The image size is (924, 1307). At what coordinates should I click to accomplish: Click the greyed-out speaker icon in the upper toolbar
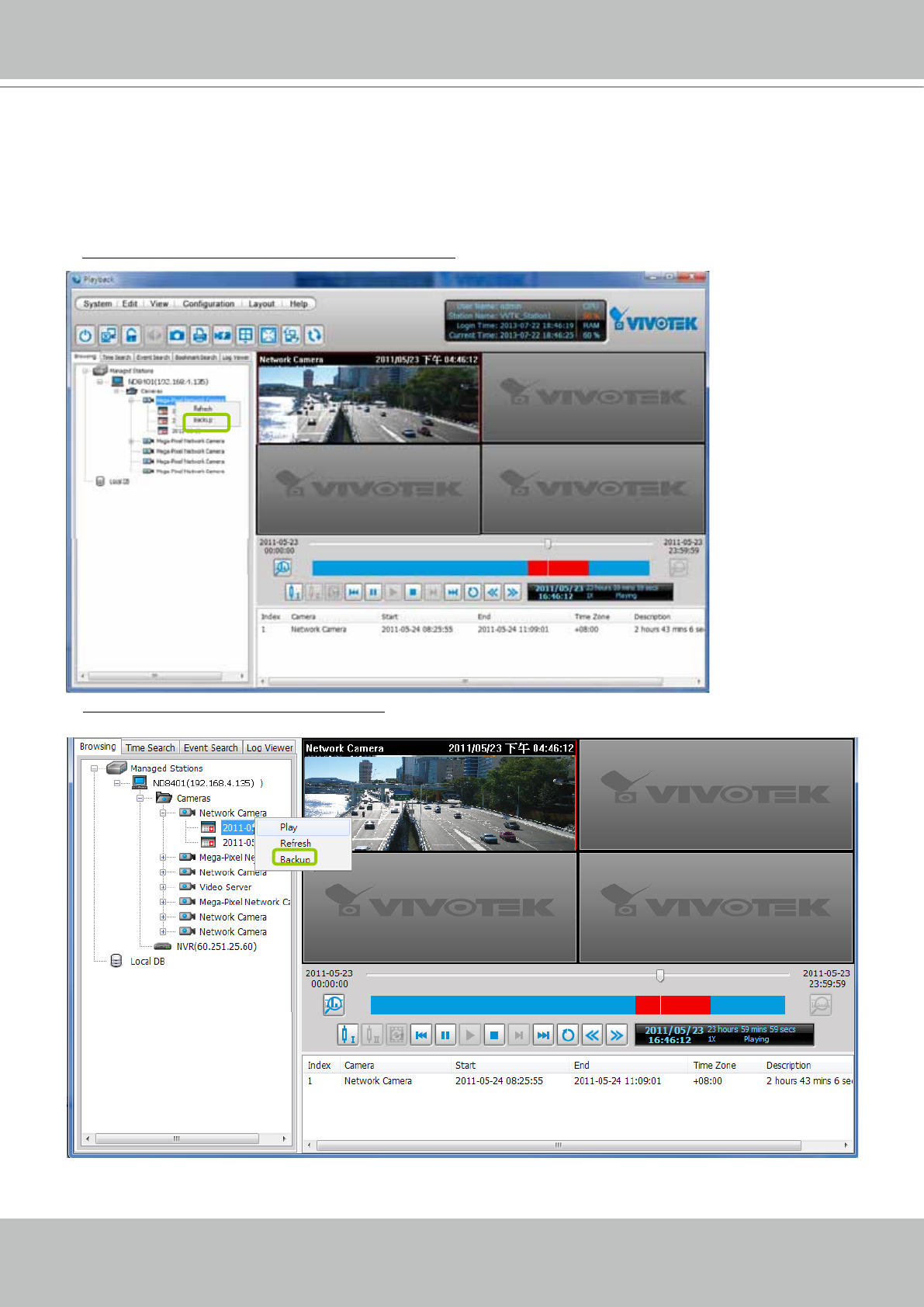(x=154, y=335)
